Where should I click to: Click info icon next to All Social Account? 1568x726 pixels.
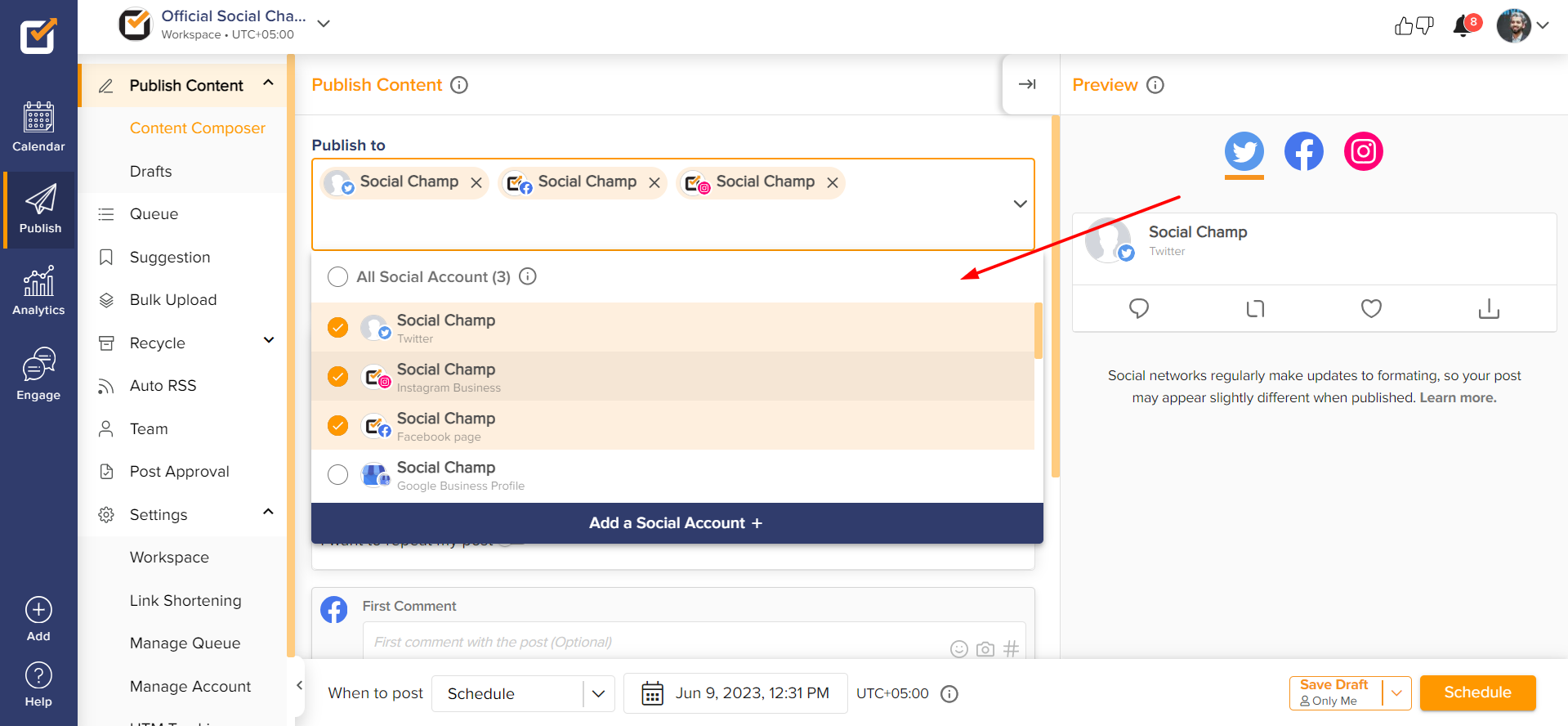coord(528,276)
